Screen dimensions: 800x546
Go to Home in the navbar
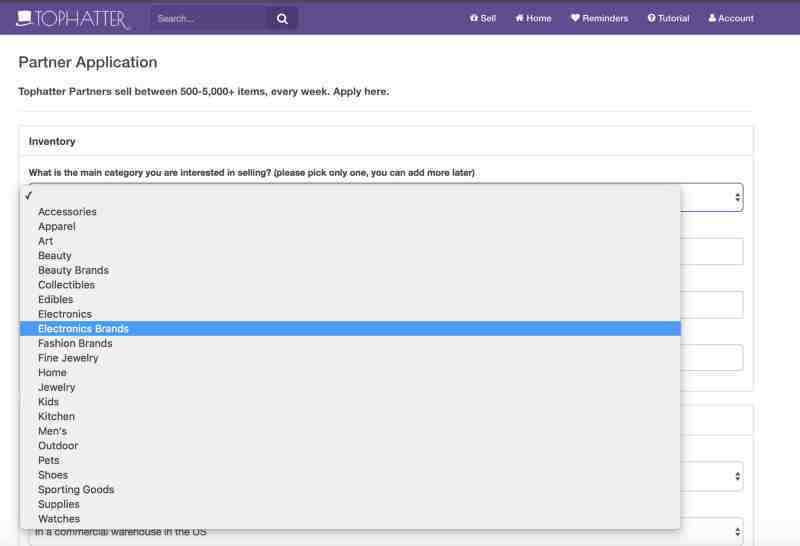(533, 18)
